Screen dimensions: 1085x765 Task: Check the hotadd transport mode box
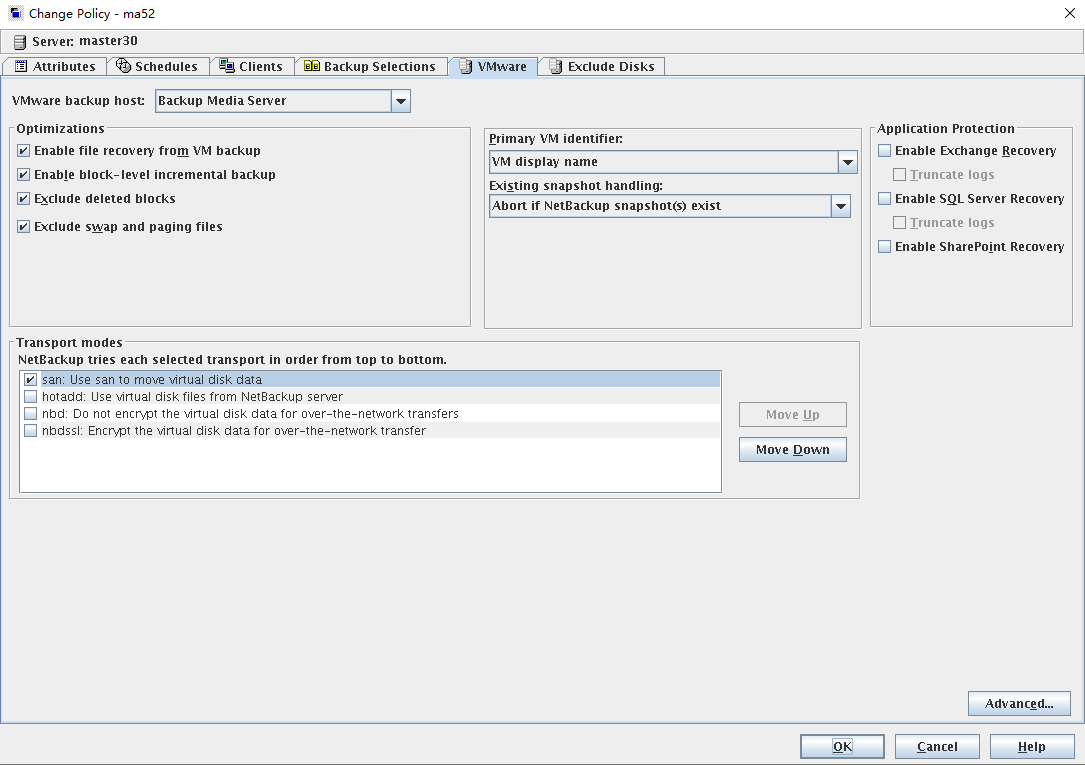tap(31, 397)
